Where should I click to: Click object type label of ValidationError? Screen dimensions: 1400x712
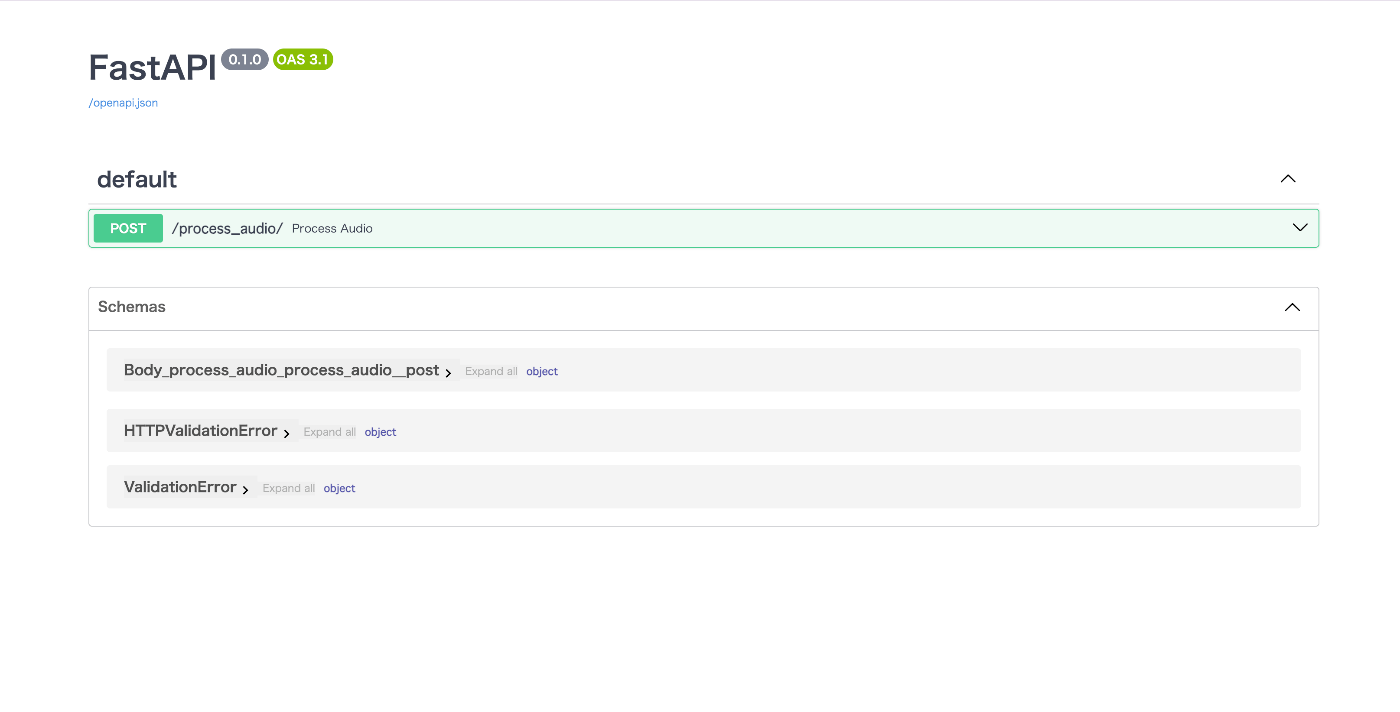339,488
